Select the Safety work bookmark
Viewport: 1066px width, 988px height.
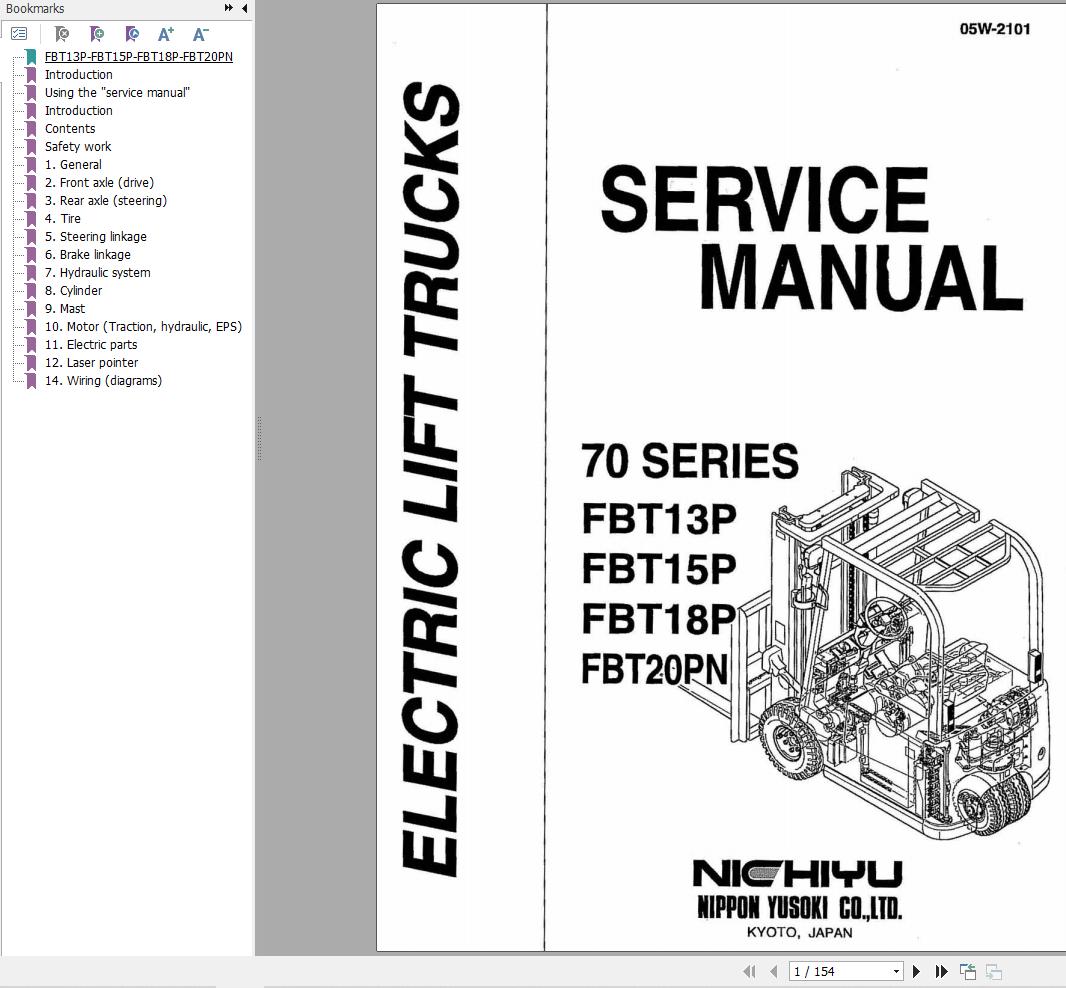pyautogui.click(x=78, y=147)
